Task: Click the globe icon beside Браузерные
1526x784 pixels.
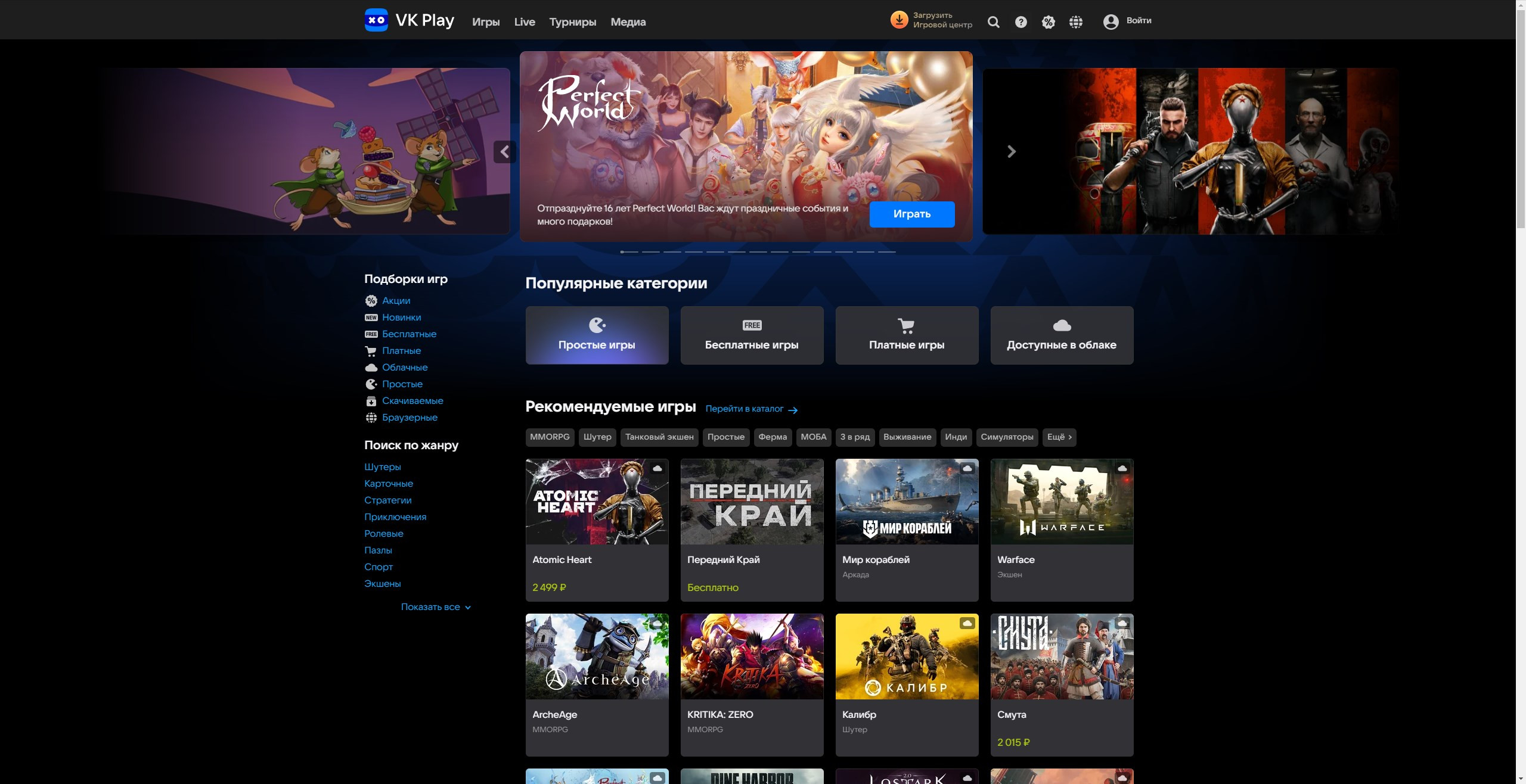Action: pyautogui.click(x=371, y=418)
